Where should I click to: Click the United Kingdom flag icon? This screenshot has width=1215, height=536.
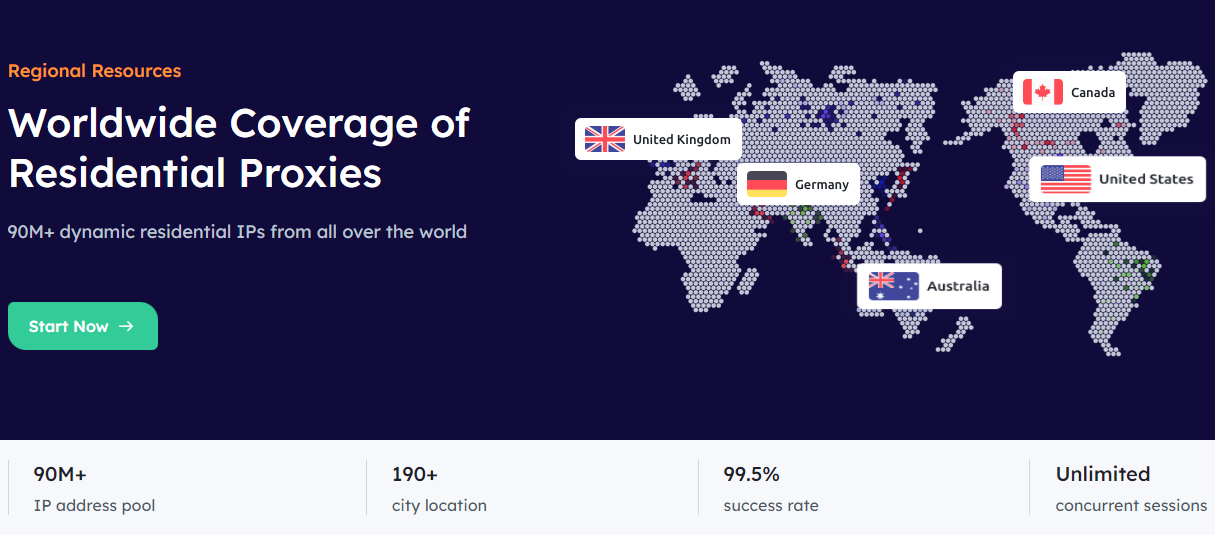click(x=605, y=139)
